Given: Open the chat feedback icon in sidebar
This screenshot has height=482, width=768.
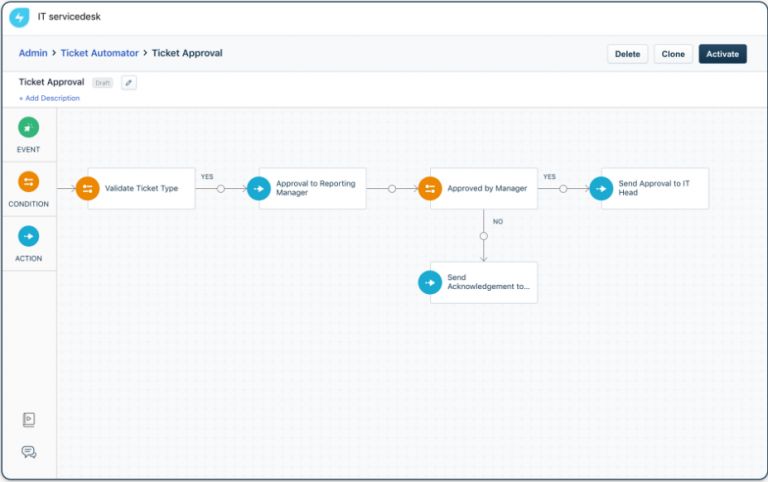Looking at the screenshot, I should click(29, 452).
